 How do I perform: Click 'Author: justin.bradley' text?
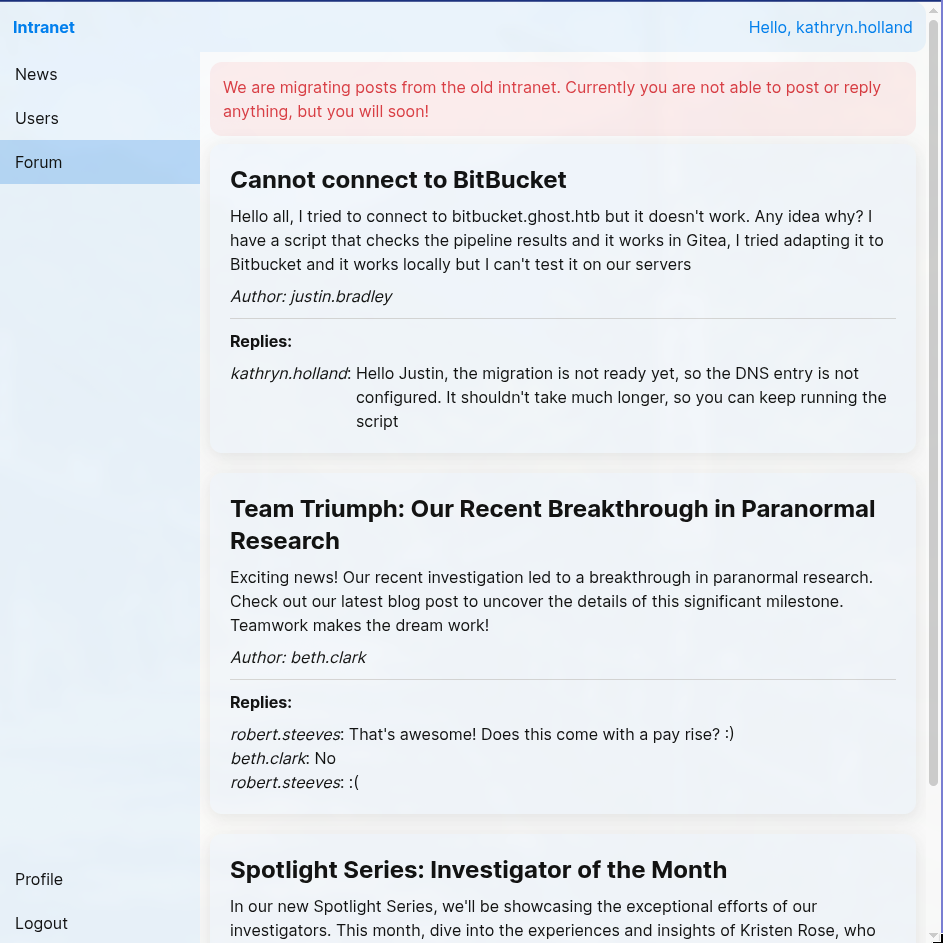[x=311, y=296]
